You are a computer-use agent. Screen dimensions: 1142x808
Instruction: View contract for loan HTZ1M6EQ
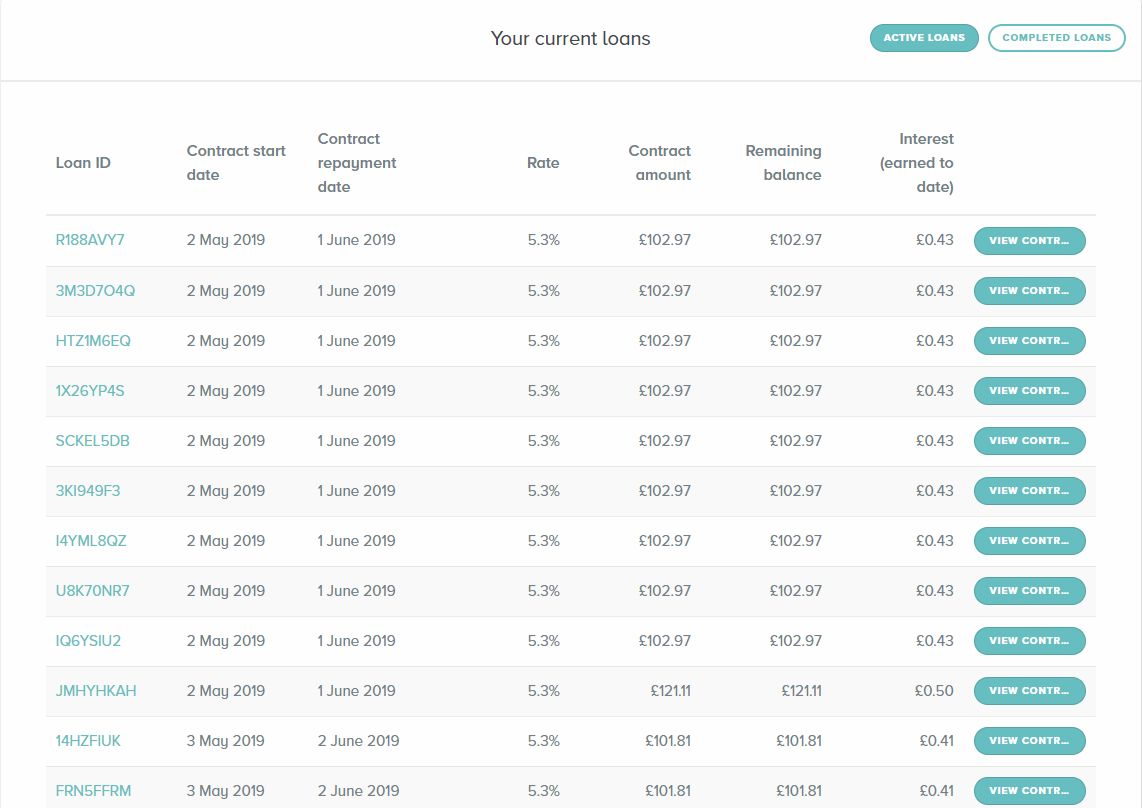1029,340
